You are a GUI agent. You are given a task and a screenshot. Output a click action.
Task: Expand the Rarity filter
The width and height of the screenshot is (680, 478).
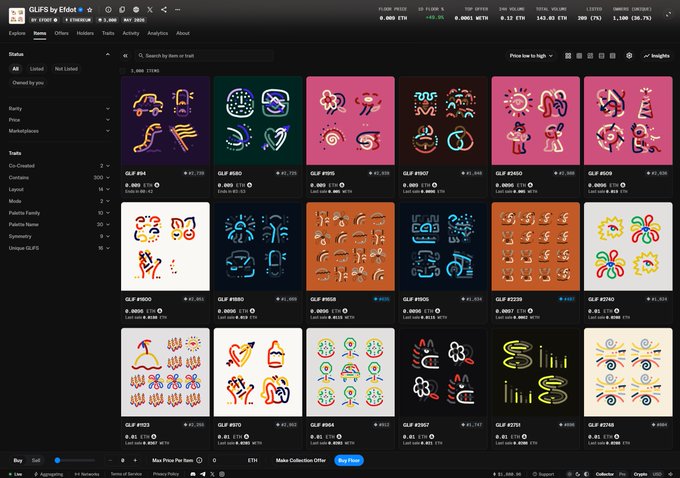[59, 108]
